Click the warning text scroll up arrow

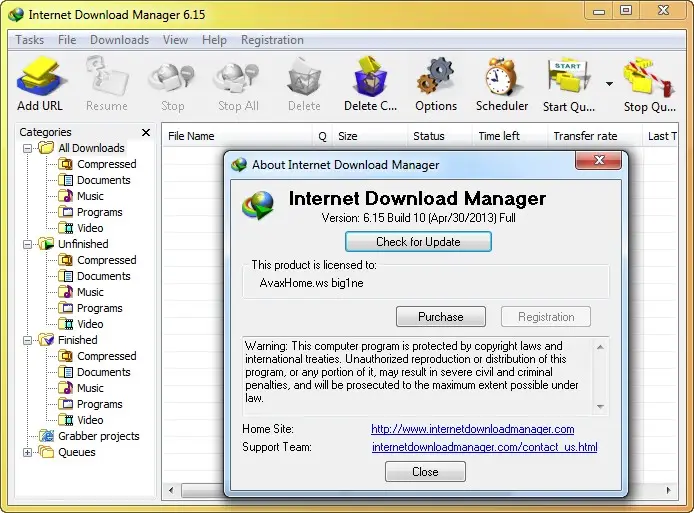[x=600, y=348]
